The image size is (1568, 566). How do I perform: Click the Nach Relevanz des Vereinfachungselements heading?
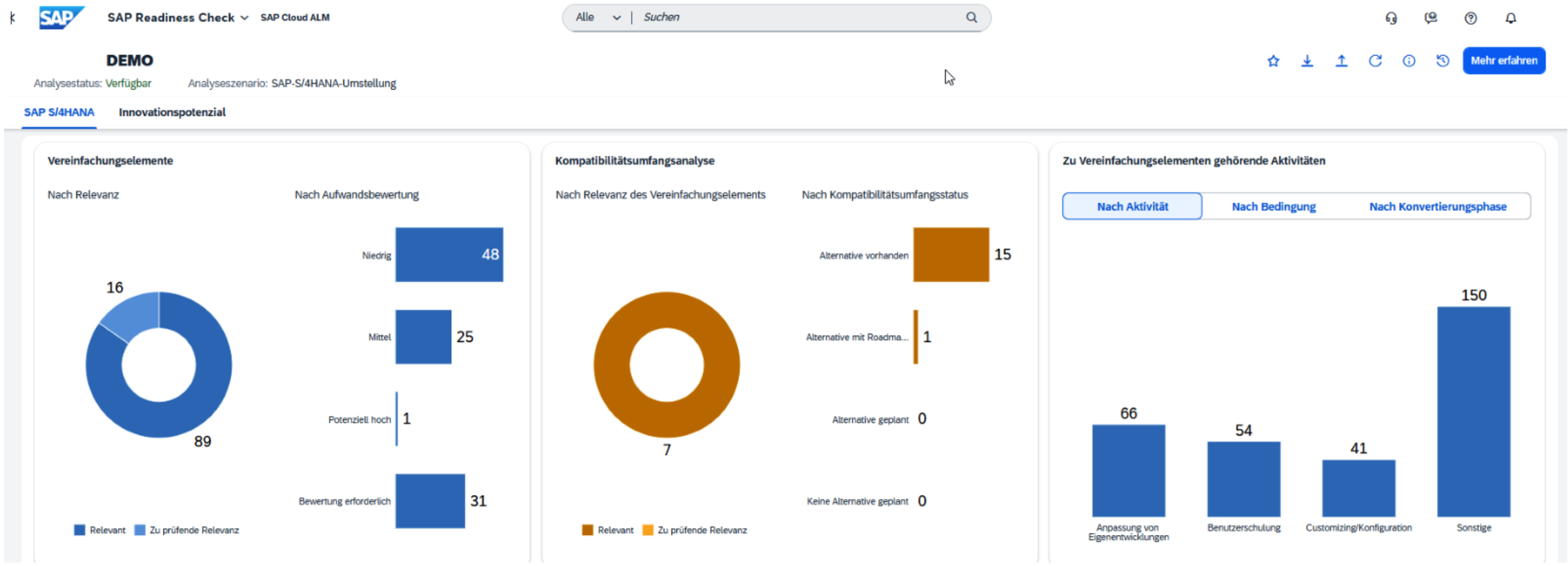click(661, 195)
